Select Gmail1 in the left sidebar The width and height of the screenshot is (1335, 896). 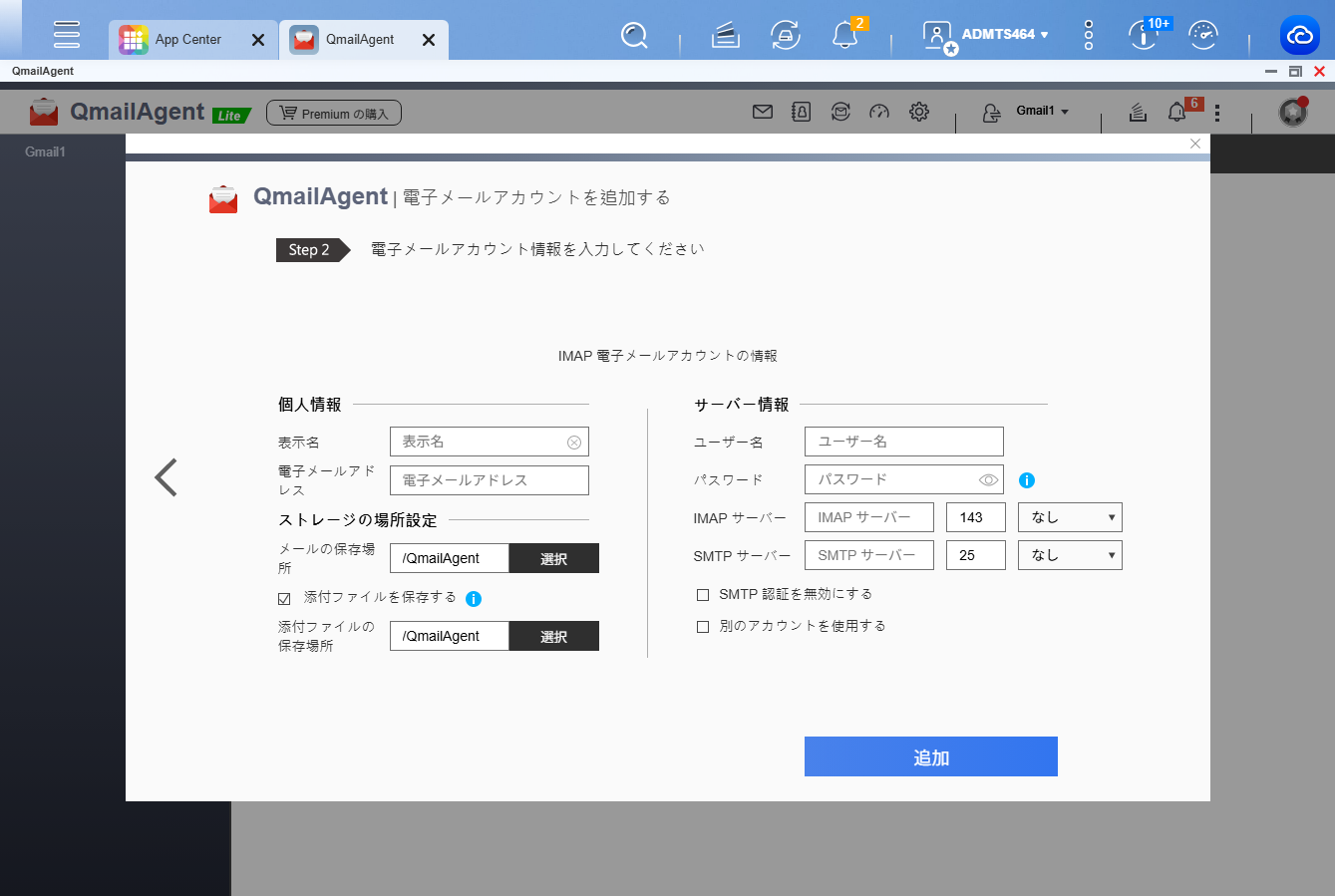[45, 151]
